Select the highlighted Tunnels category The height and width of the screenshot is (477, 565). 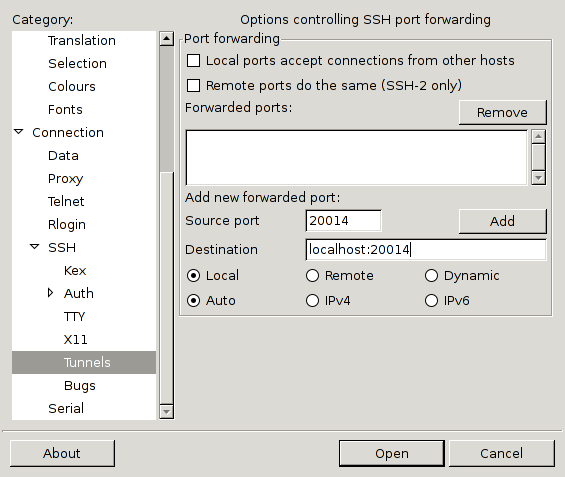84,362
